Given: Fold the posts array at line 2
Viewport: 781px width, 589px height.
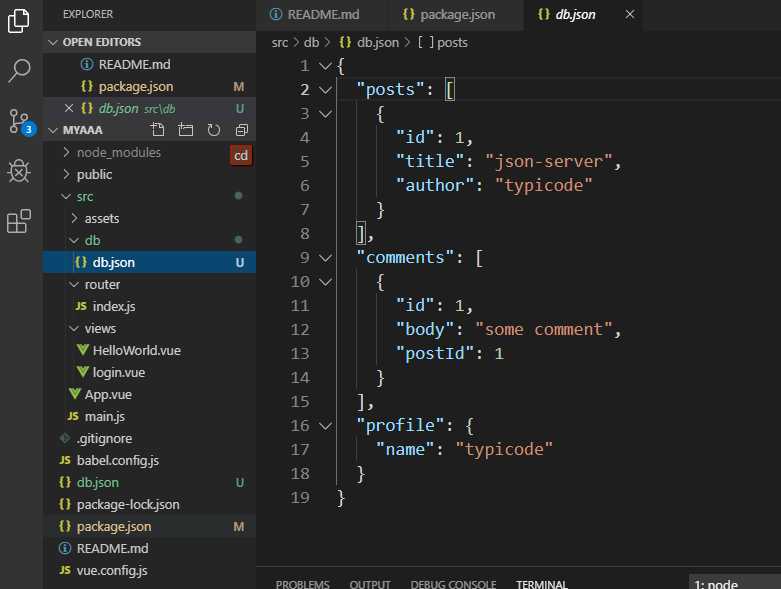Looking at the screenshot, I should [x=325, y=90].
